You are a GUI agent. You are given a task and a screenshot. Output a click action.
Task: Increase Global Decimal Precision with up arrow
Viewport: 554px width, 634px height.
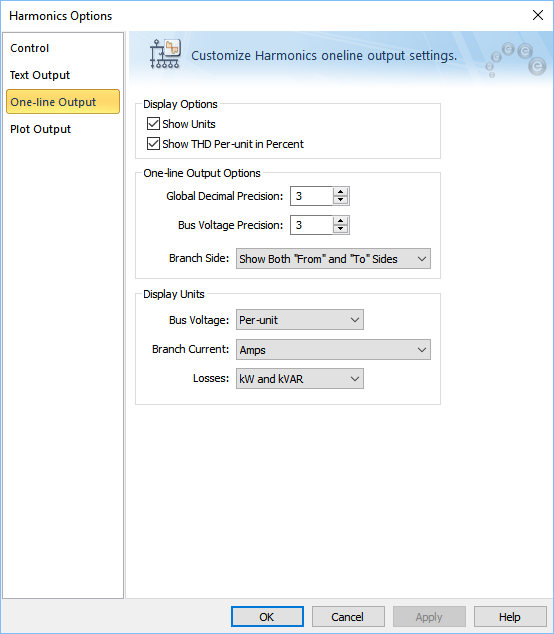(340, 192)
